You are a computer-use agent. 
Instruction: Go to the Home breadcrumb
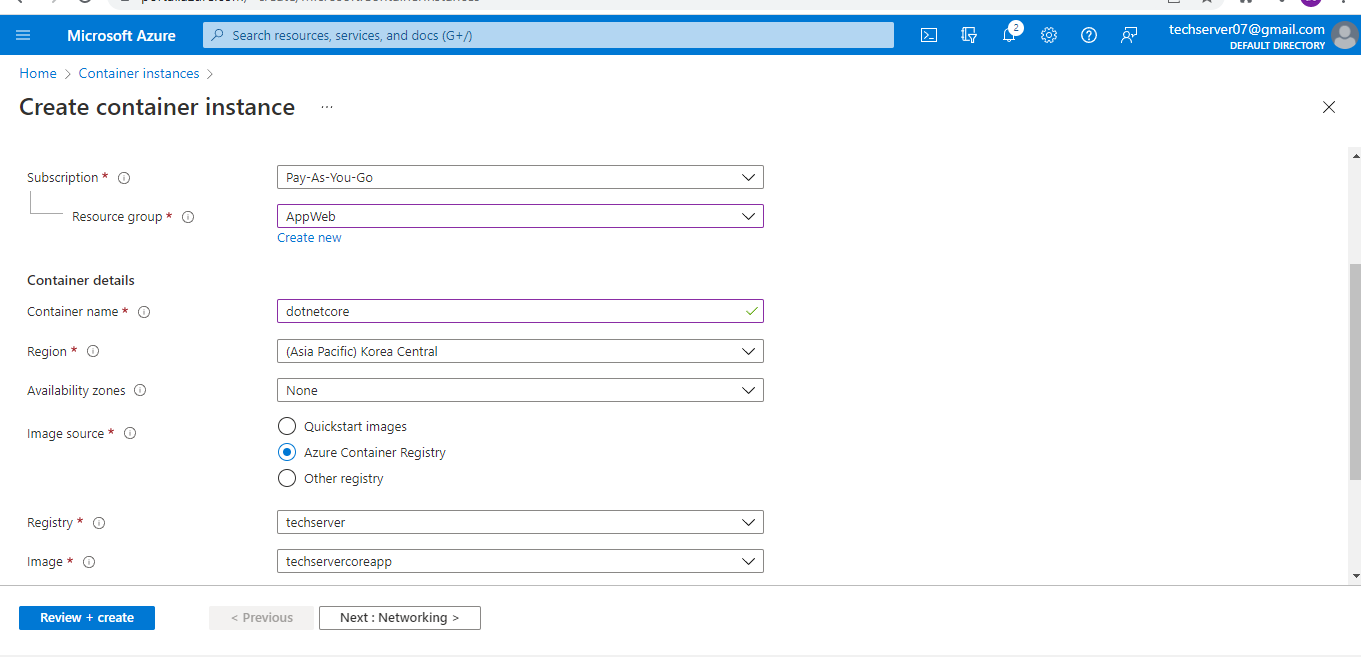pos(38,73)
